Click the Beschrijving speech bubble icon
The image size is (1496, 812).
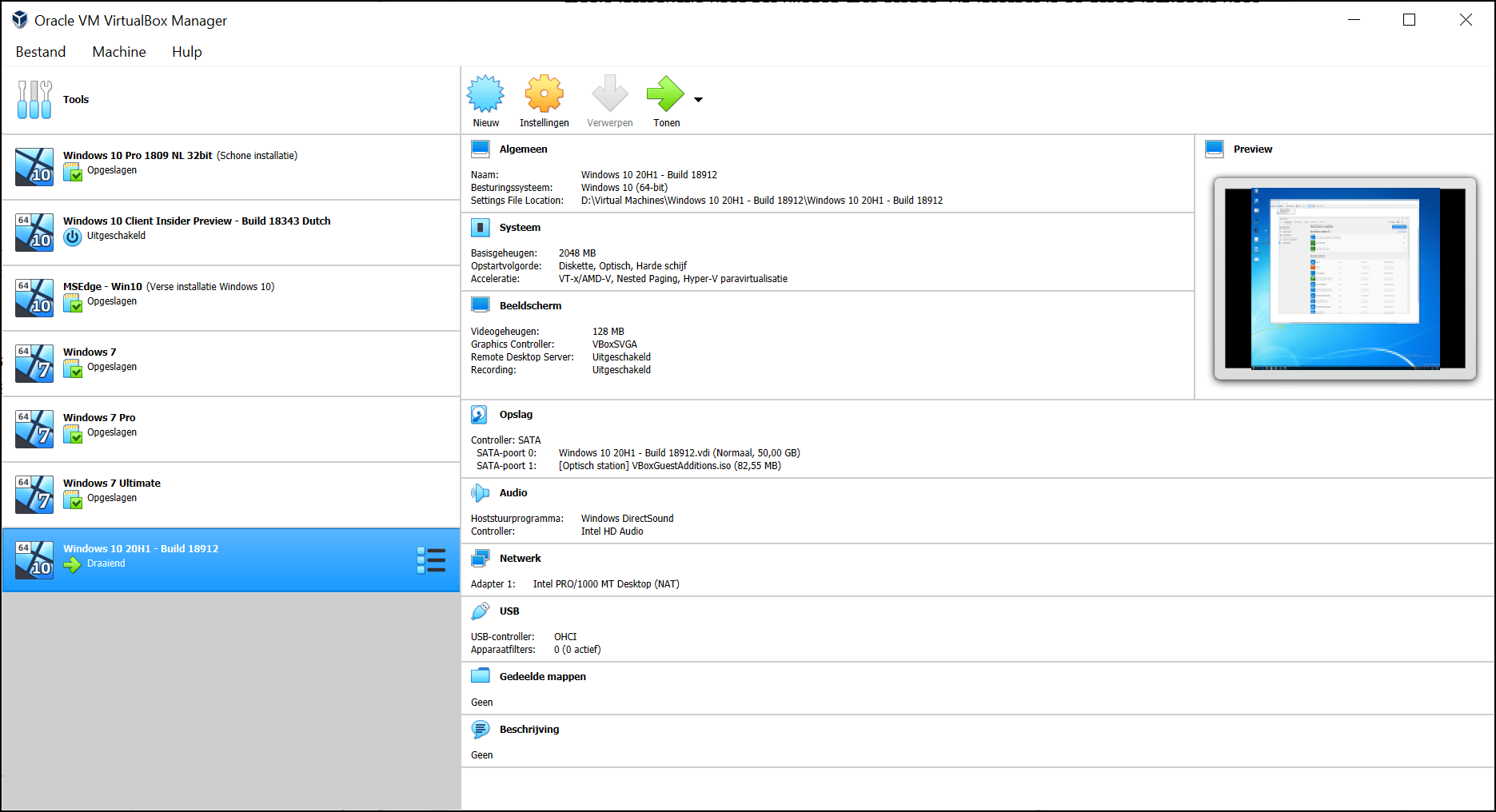481,730
